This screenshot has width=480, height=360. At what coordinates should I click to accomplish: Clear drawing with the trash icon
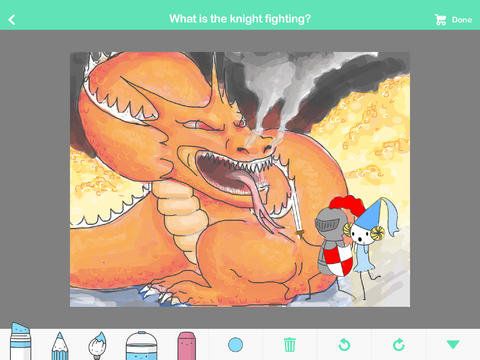coord(290,345)
